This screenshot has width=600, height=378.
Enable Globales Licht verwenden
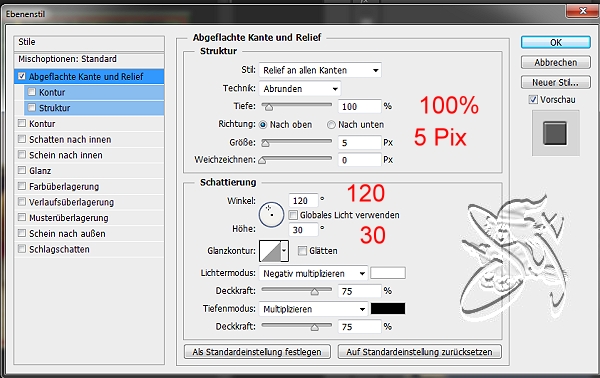[x=293, y=215]
